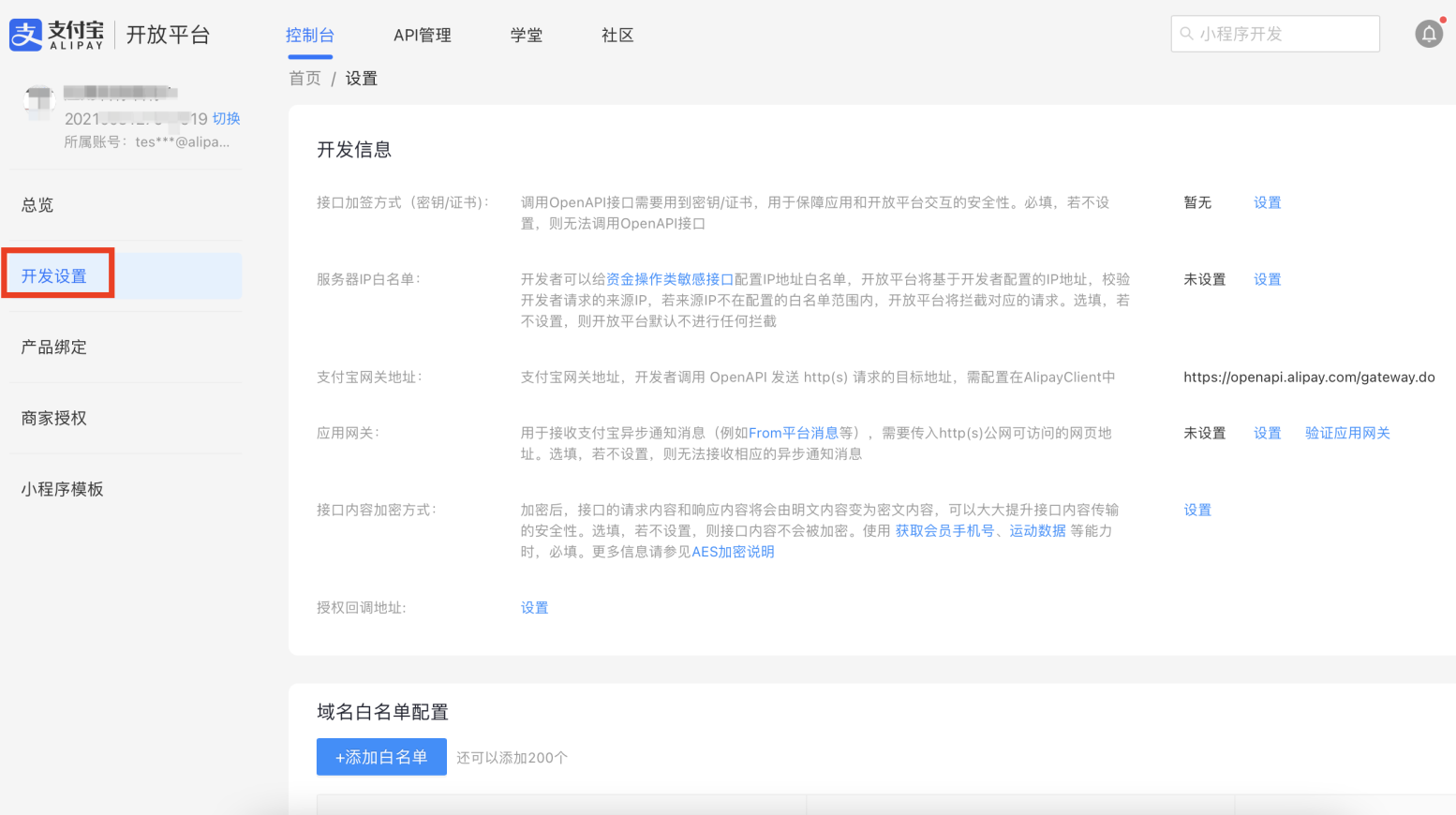Click 首页 in the breadcrumb
Image resolution: width=1456 pixels, height=815 pixels.
click(x=305, y=79)
